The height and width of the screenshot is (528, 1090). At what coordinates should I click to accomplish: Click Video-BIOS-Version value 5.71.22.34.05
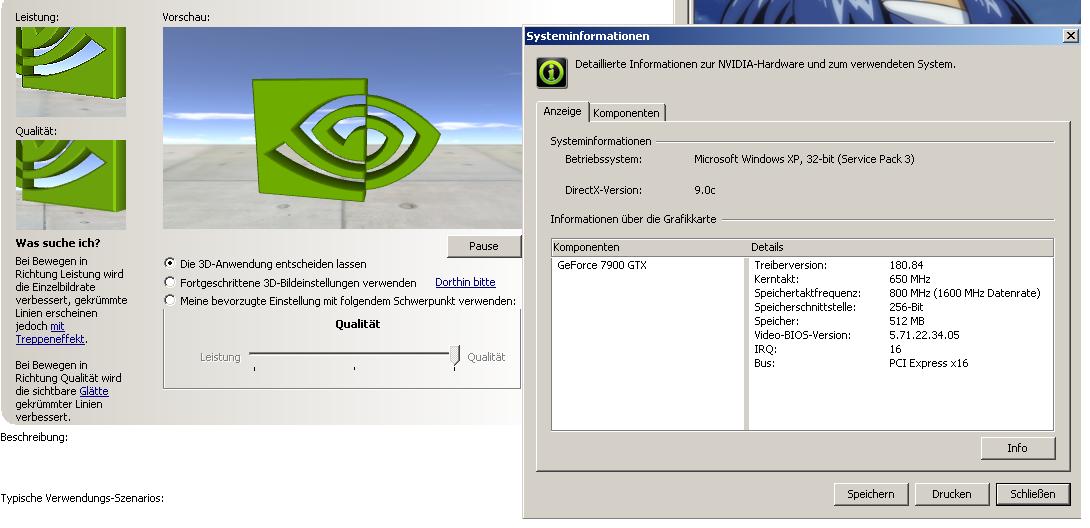point(924,335)
